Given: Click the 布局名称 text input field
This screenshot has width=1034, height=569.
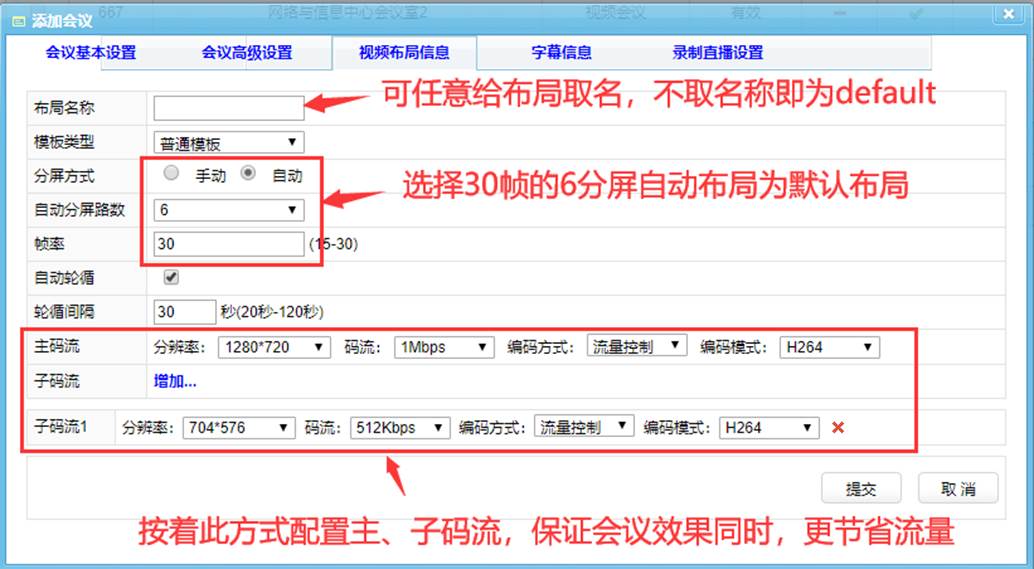Looking at the screenshot, I should pos(229,108).
